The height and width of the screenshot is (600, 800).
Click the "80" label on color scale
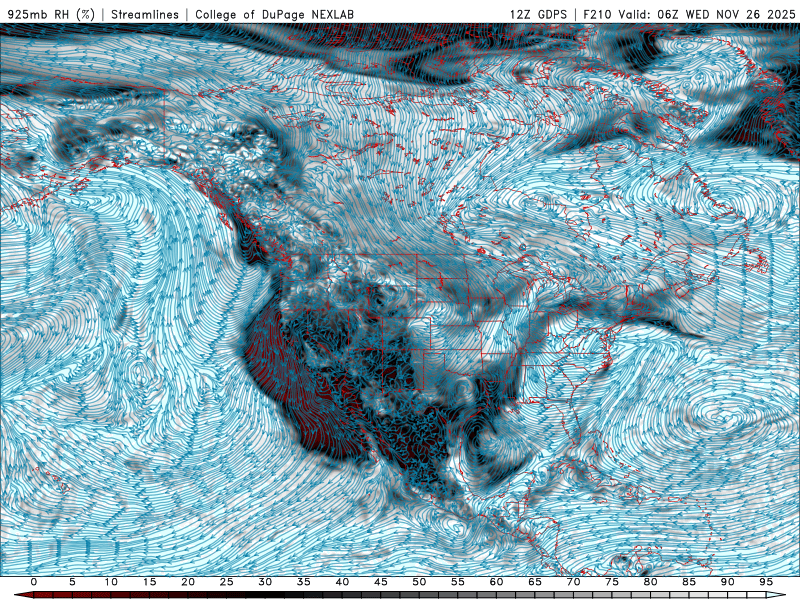[651, 582]
